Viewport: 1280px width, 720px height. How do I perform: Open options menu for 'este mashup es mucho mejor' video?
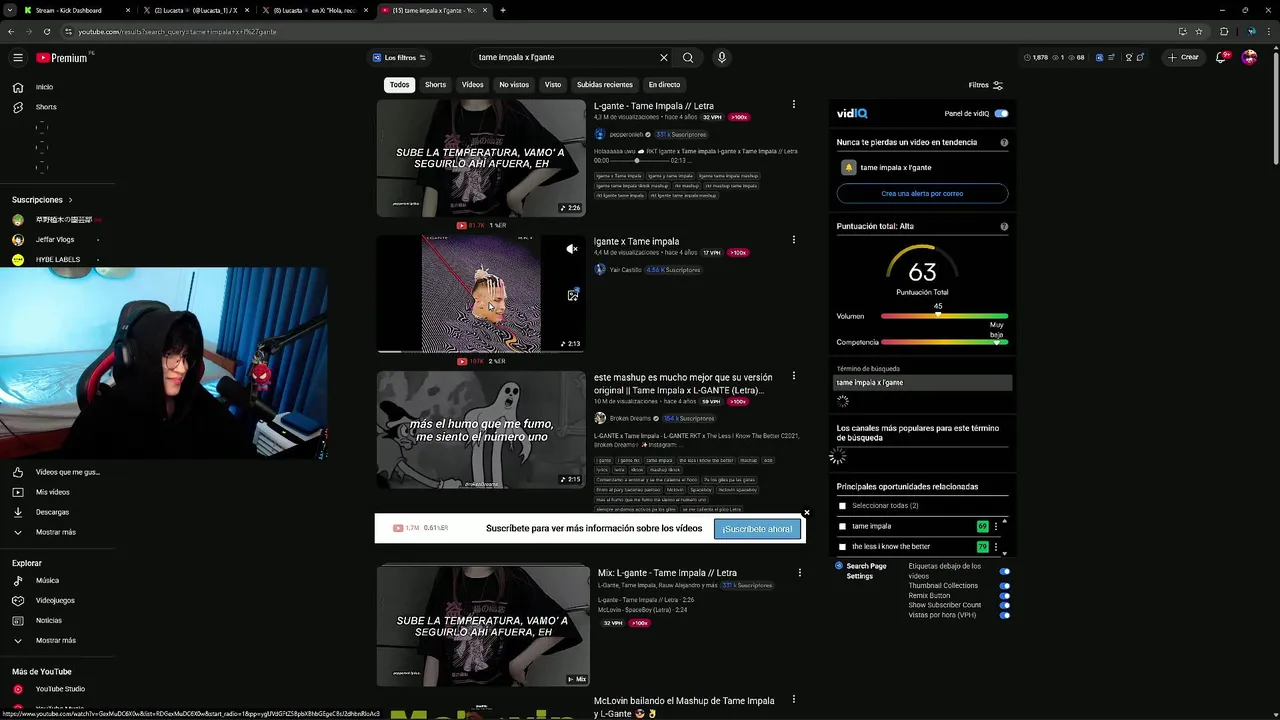click(x=794, y=376)
